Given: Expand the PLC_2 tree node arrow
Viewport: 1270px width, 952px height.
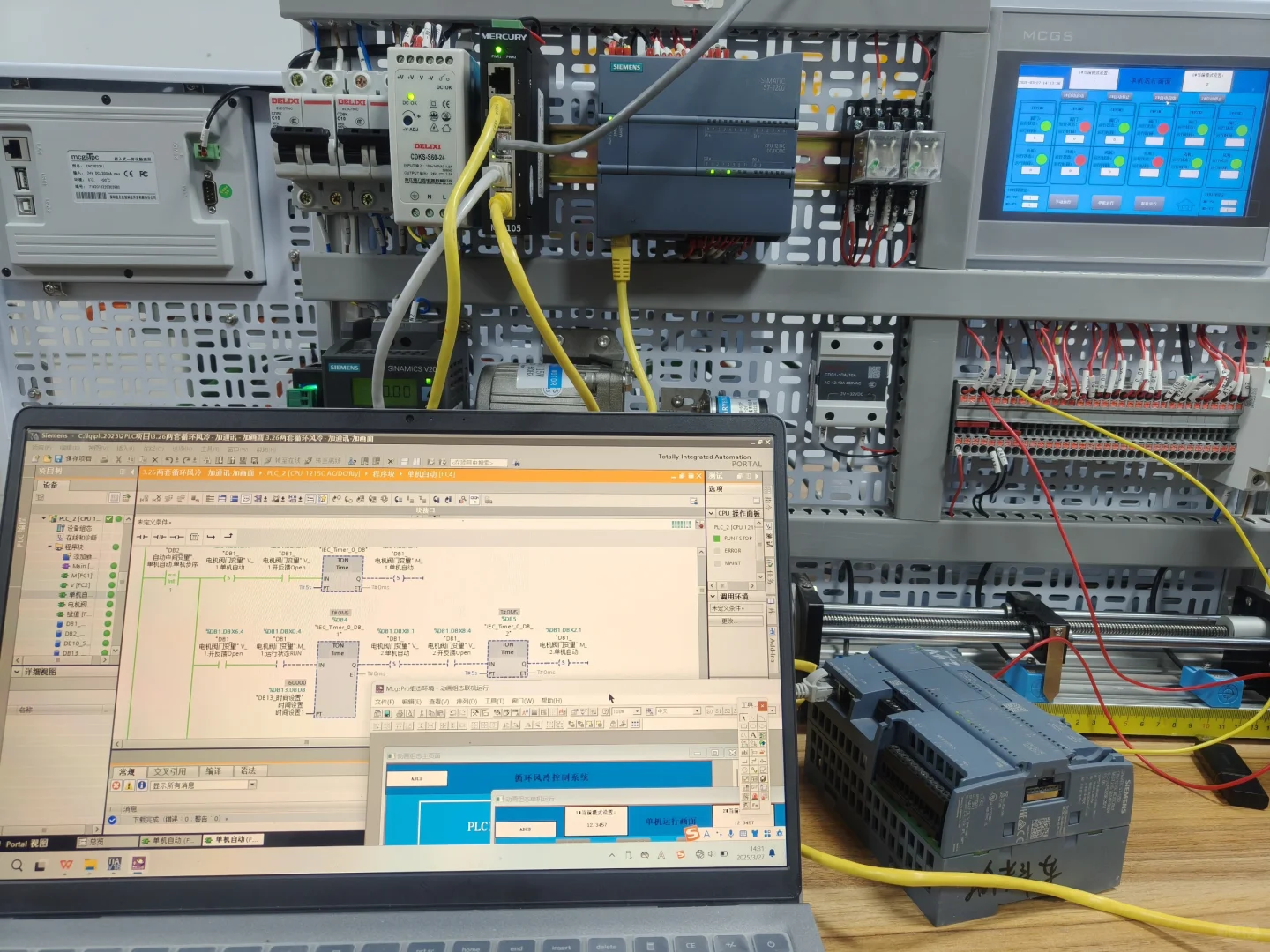Looking at the screenshot, I should click(44, 519).
